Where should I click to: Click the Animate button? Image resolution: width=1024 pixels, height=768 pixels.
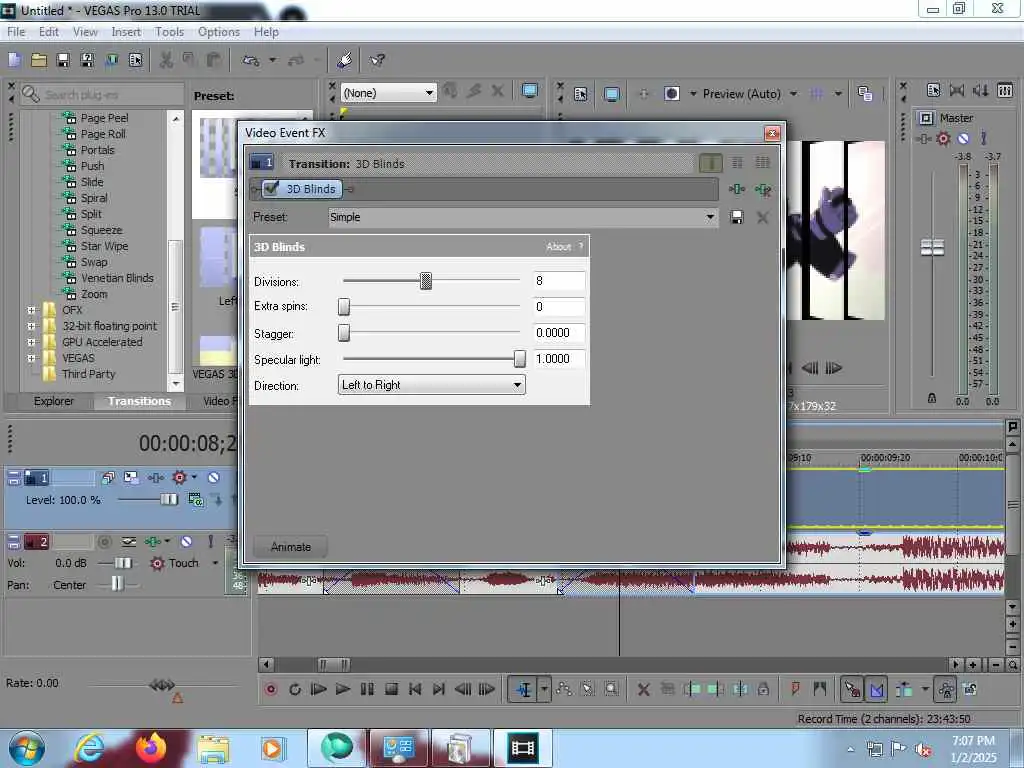(x=291, y=547)
